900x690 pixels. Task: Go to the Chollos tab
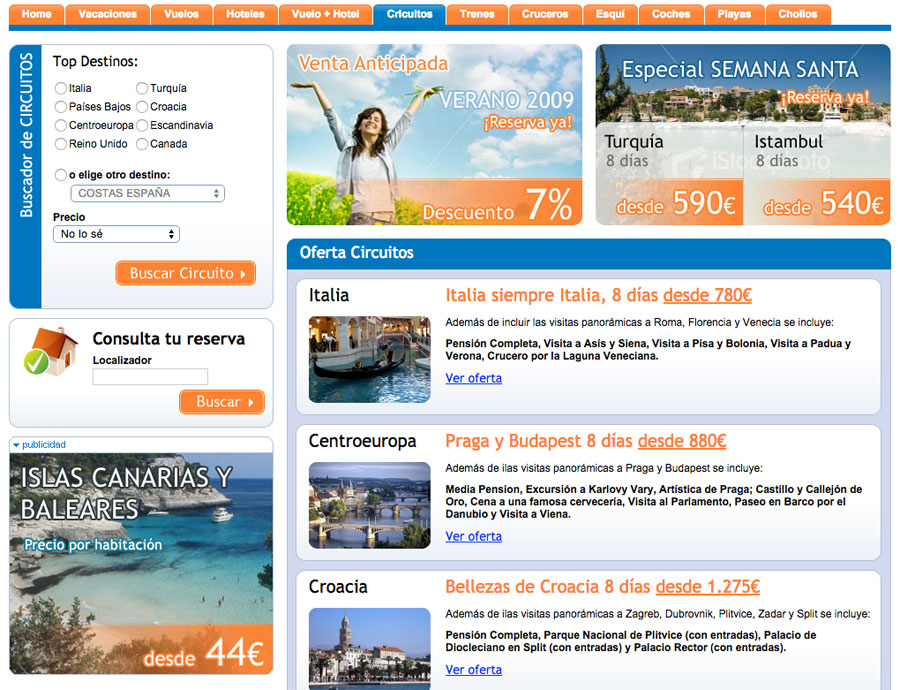click(798, 14)
